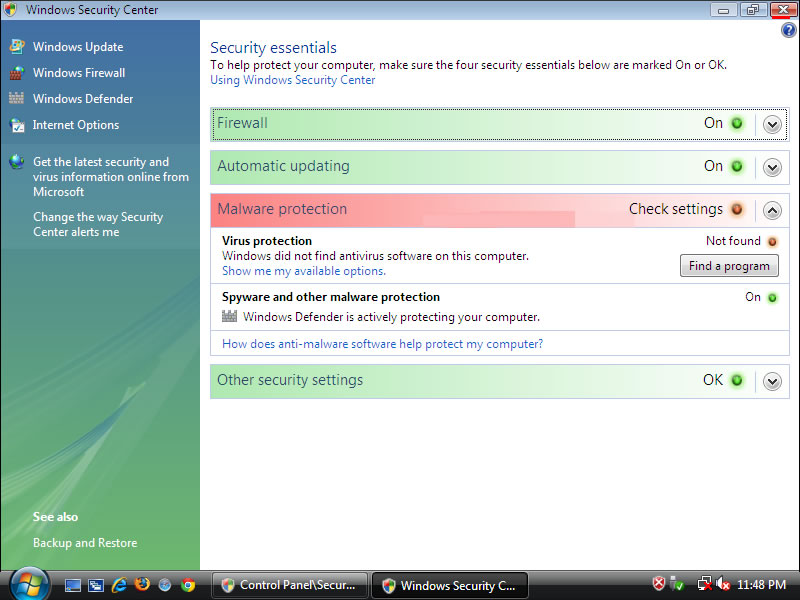Viewport: 800px width, 600px height.
Task: Click the Windows Defender sidebar icon
Action: pos(16,99)
